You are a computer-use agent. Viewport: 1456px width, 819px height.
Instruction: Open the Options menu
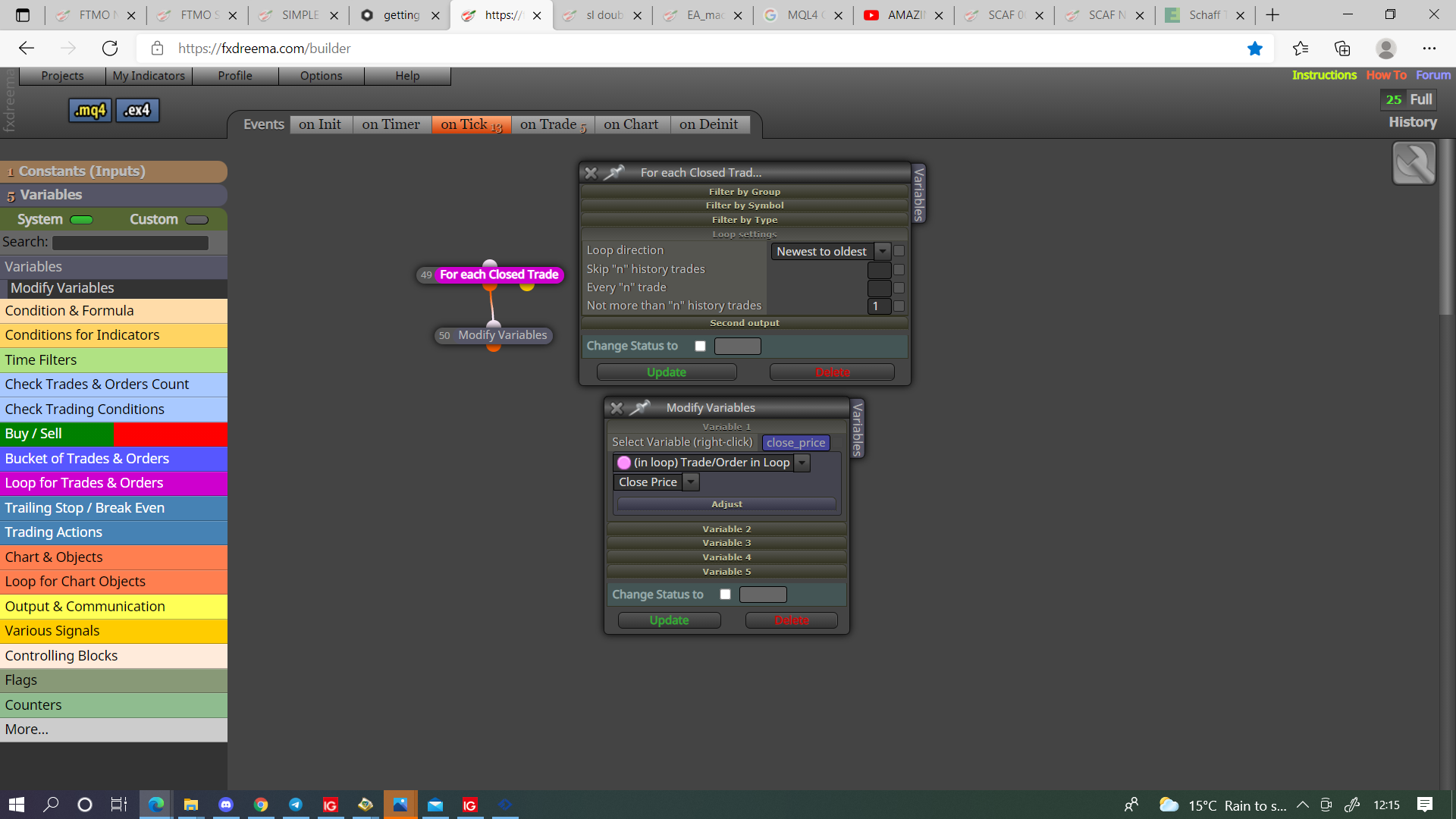point(321,76)
